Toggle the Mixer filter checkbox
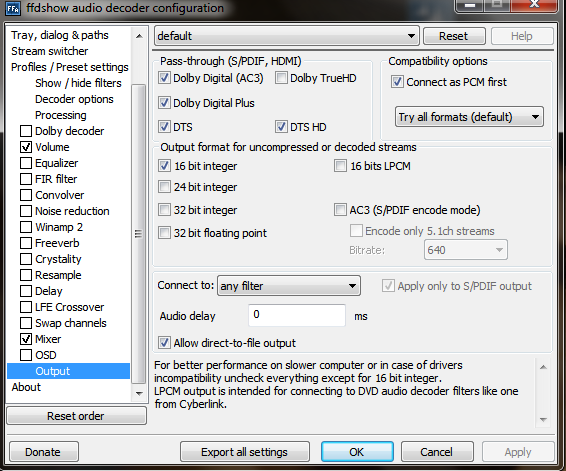566x471 pixels. [26, 339]
